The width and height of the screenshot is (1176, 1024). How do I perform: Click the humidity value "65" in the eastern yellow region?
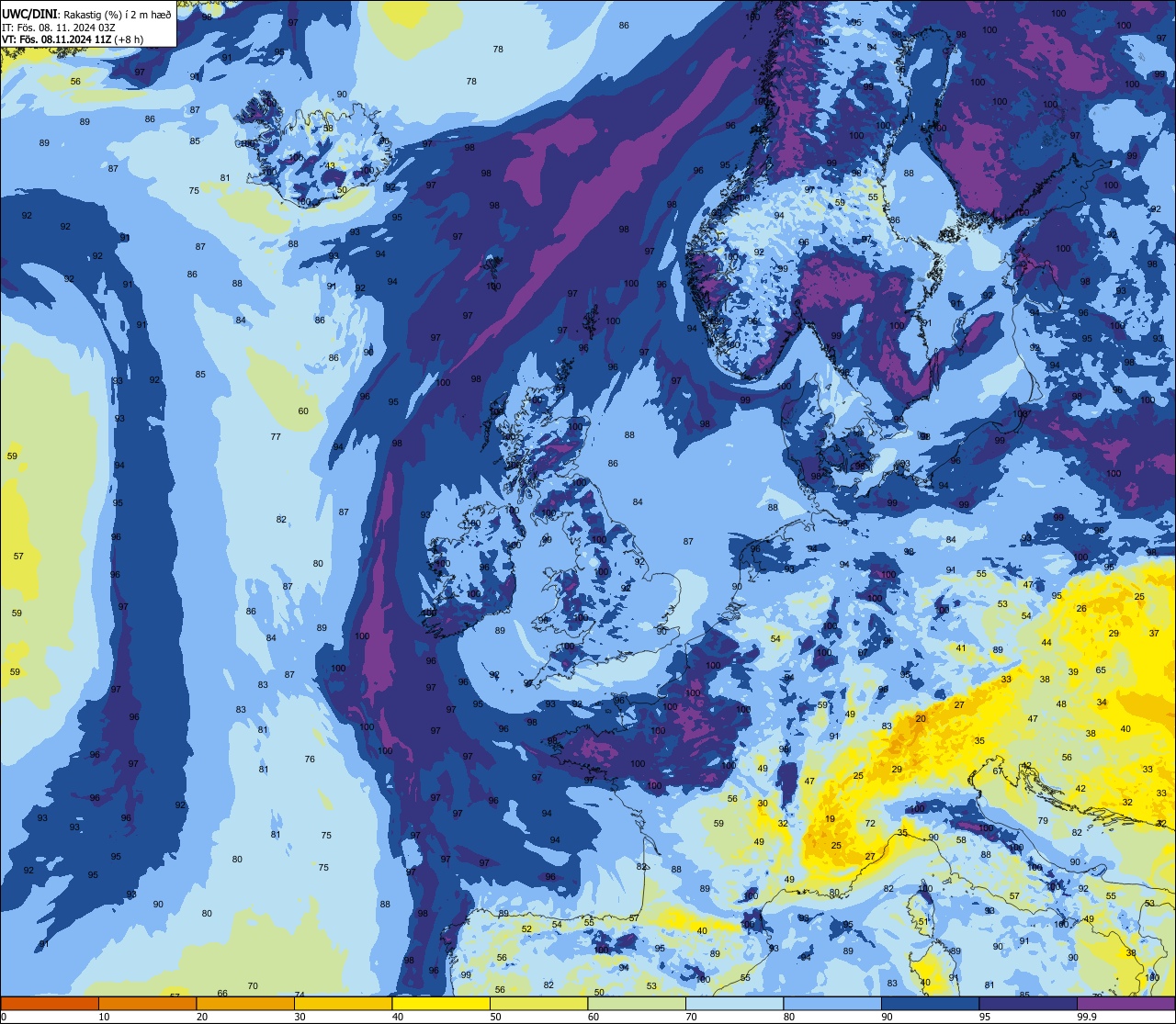(1101, 670)
